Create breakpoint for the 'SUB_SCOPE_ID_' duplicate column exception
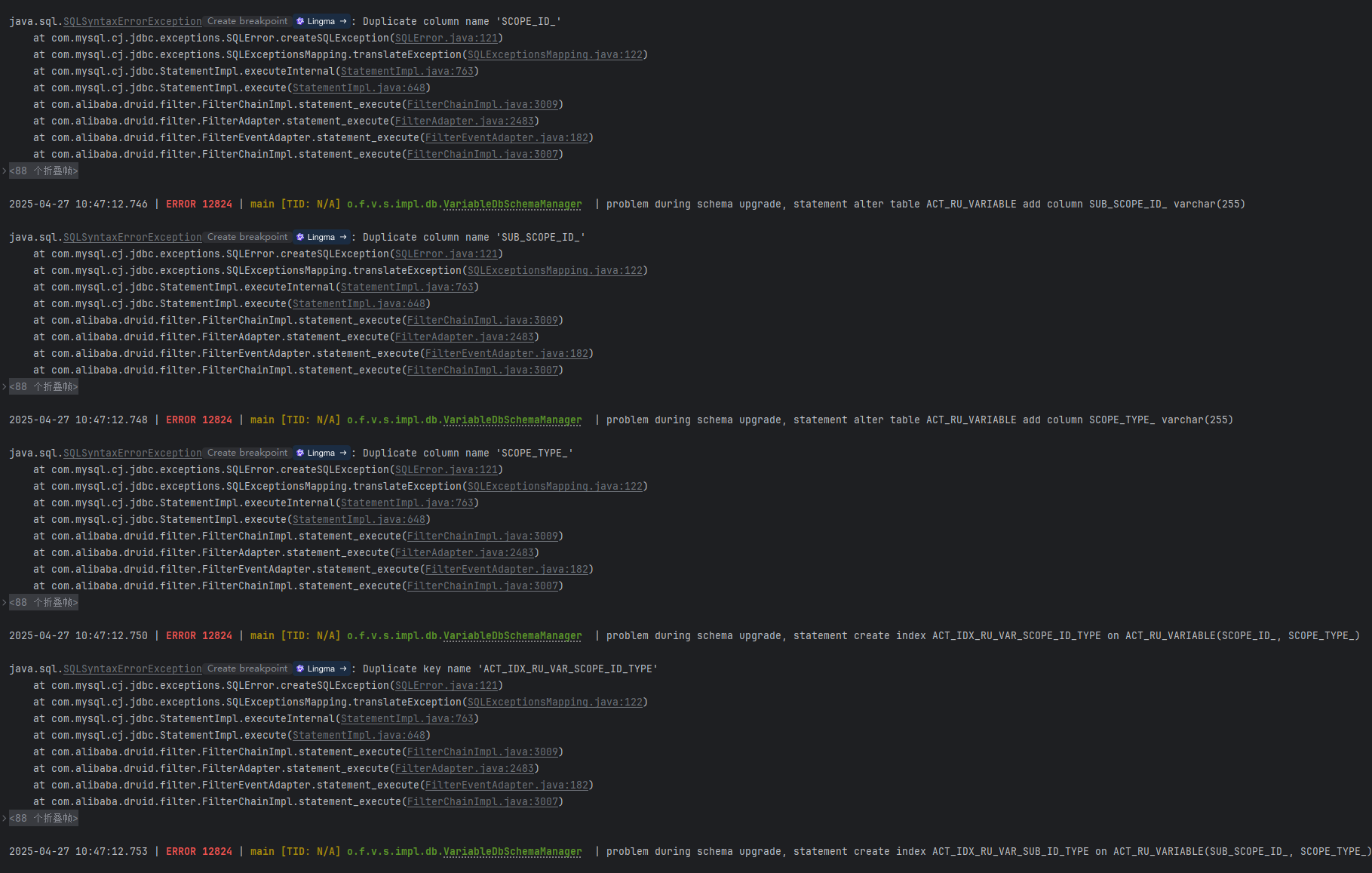Image resolution: width=1372 pixels, height=873 pixels. click(247, 237)
